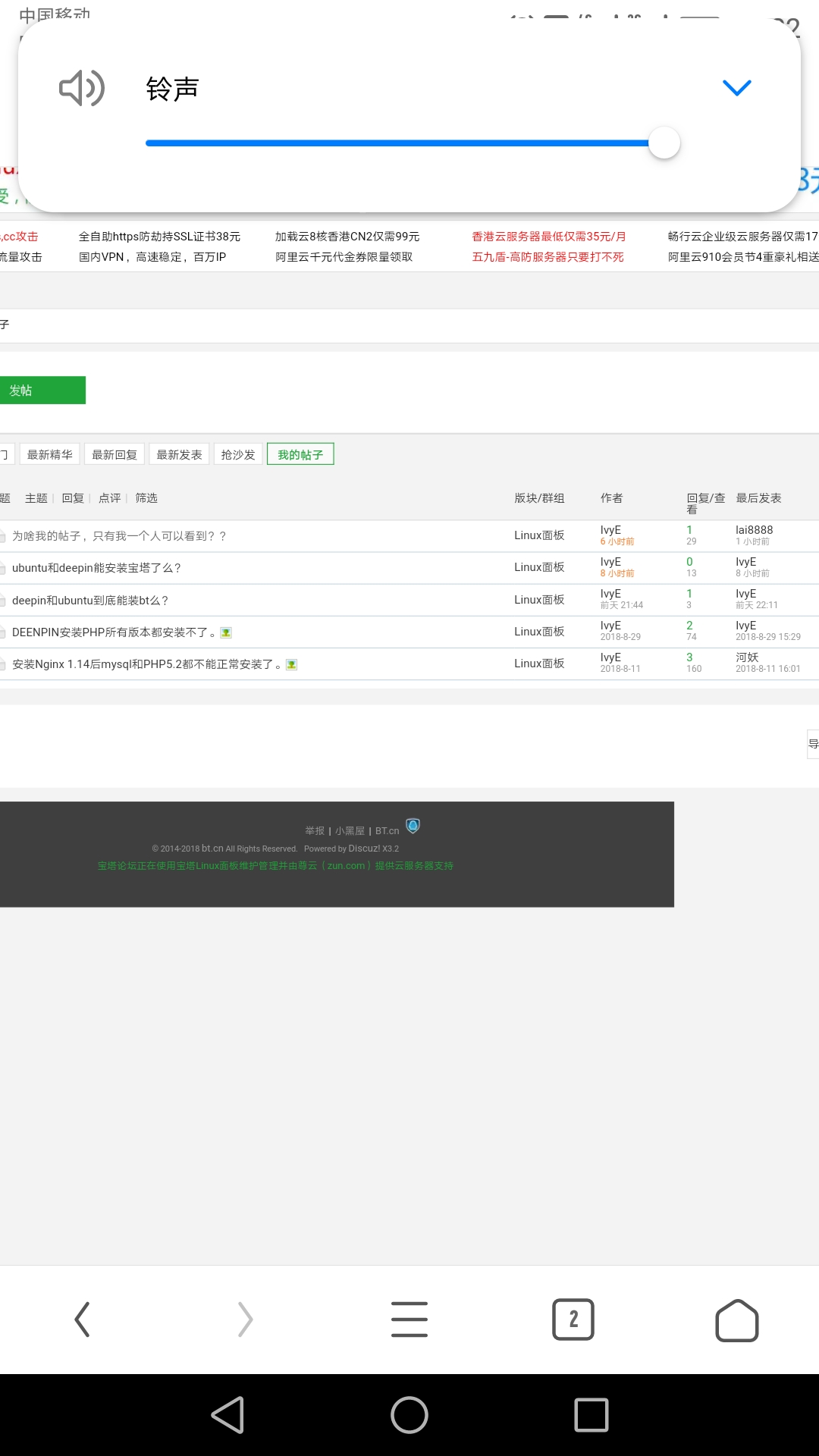Open post ubuntu和deepin能安装宝塔了么

pos(96,568)
